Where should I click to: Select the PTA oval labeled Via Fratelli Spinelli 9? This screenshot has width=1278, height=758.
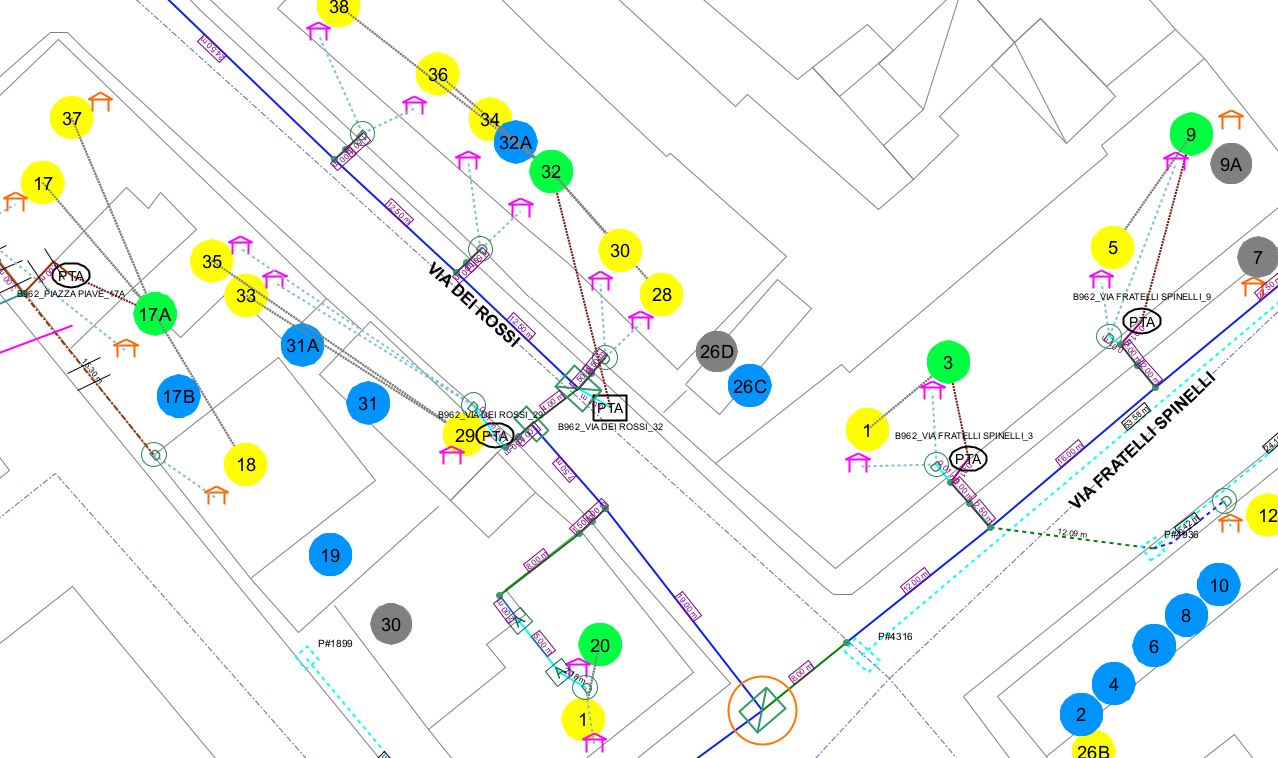click(x=1142, y=321)
